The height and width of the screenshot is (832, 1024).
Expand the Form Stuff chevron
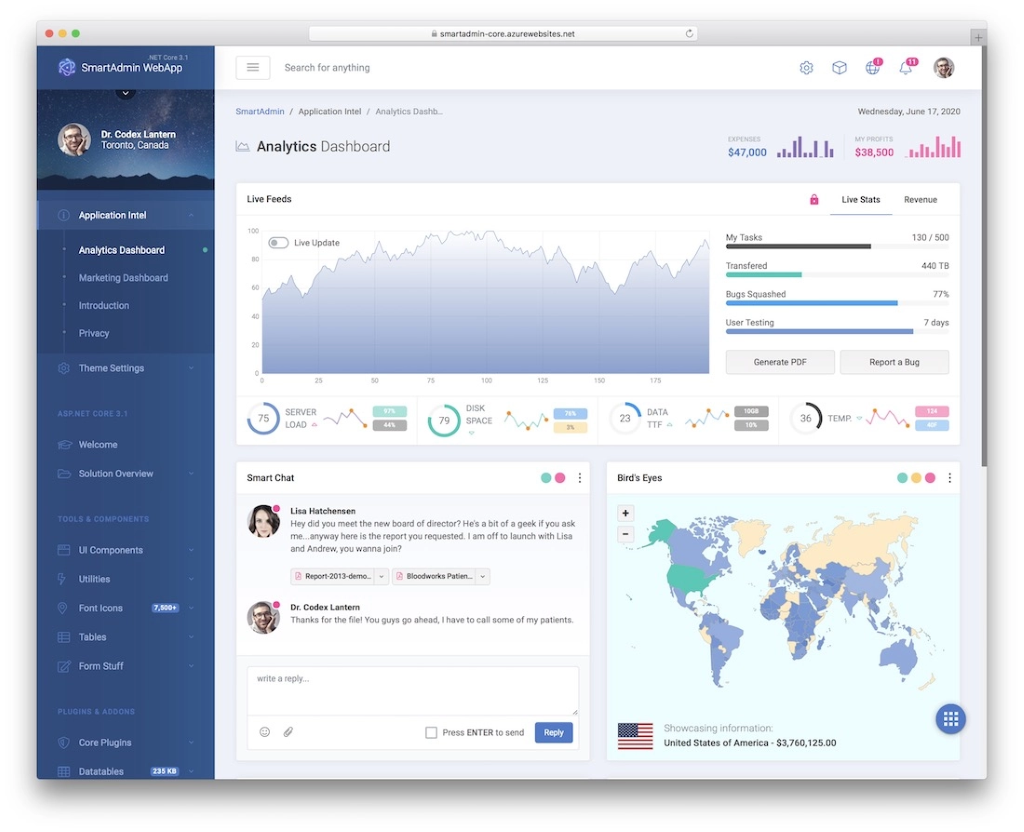pos(191,666)
